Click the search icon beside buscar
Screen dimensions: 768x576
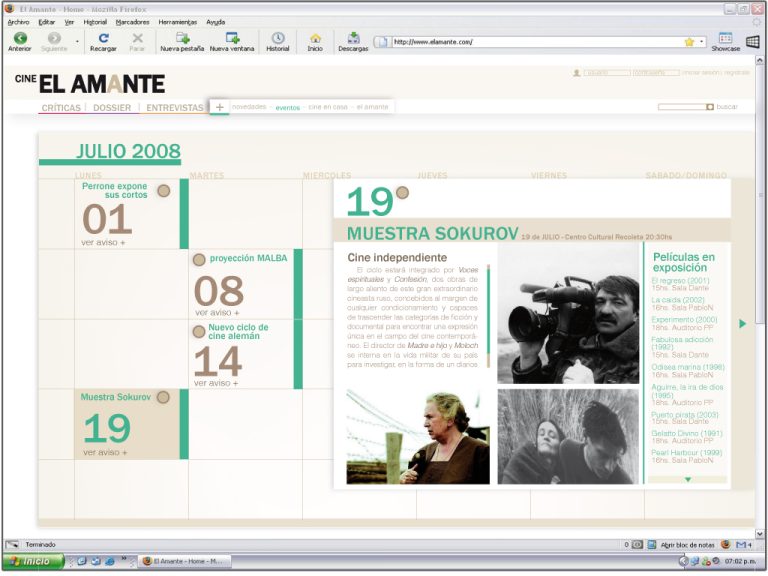coord(710,107)
